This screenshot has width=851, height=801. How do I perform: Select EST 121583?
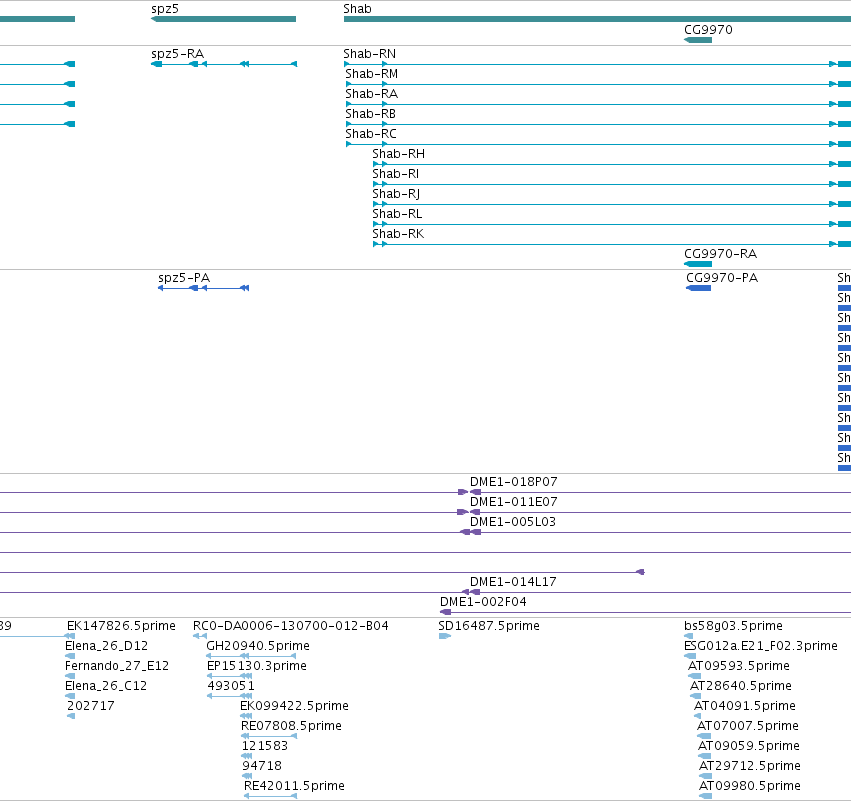point(265,747)
